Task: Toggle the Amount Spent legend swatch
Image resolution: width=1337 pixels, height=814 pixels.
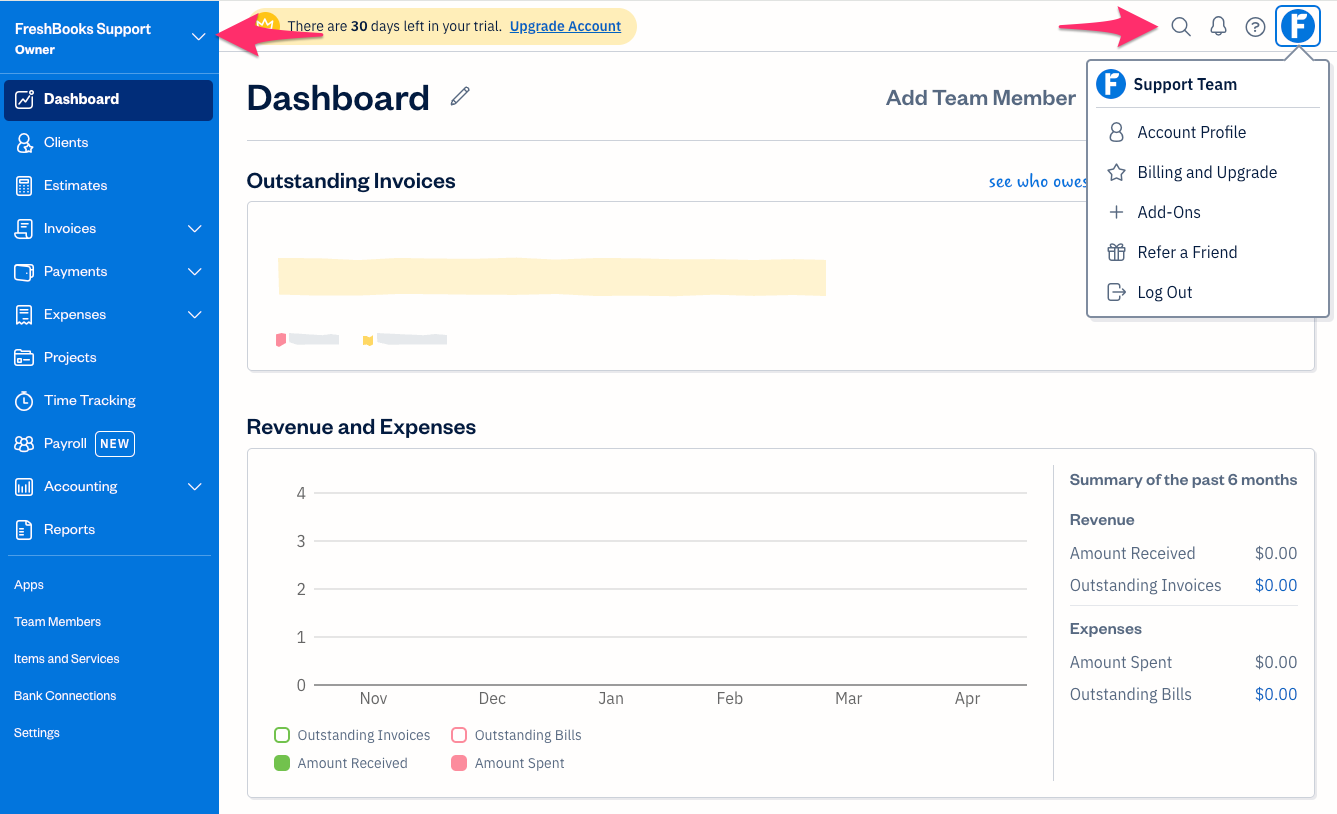Action: tap(459, 763)
